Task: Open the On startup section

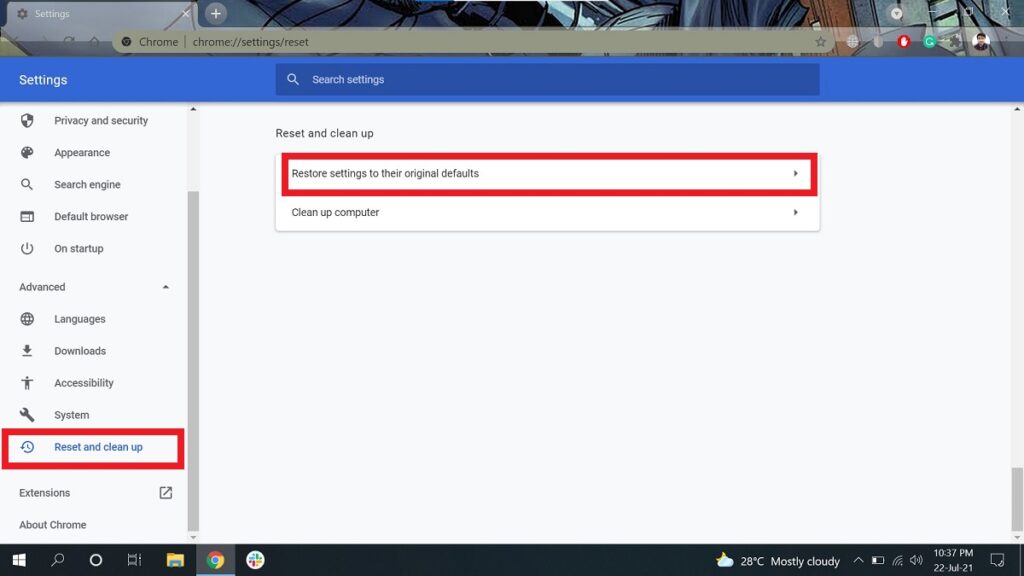Action: pyautogui.click(x=78, y=249)
